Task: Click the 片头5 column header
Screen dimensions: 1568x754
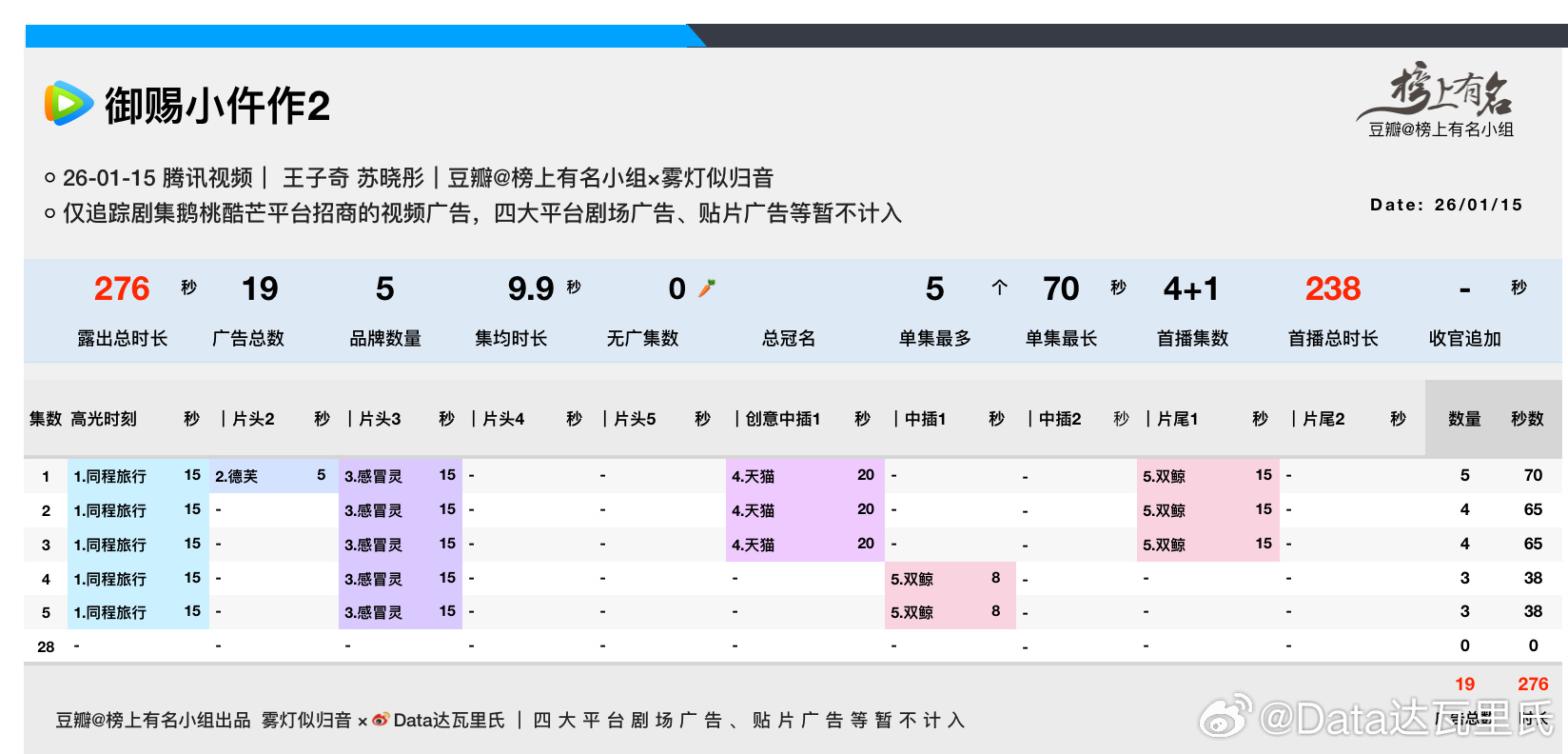Action: pos(635,419)
